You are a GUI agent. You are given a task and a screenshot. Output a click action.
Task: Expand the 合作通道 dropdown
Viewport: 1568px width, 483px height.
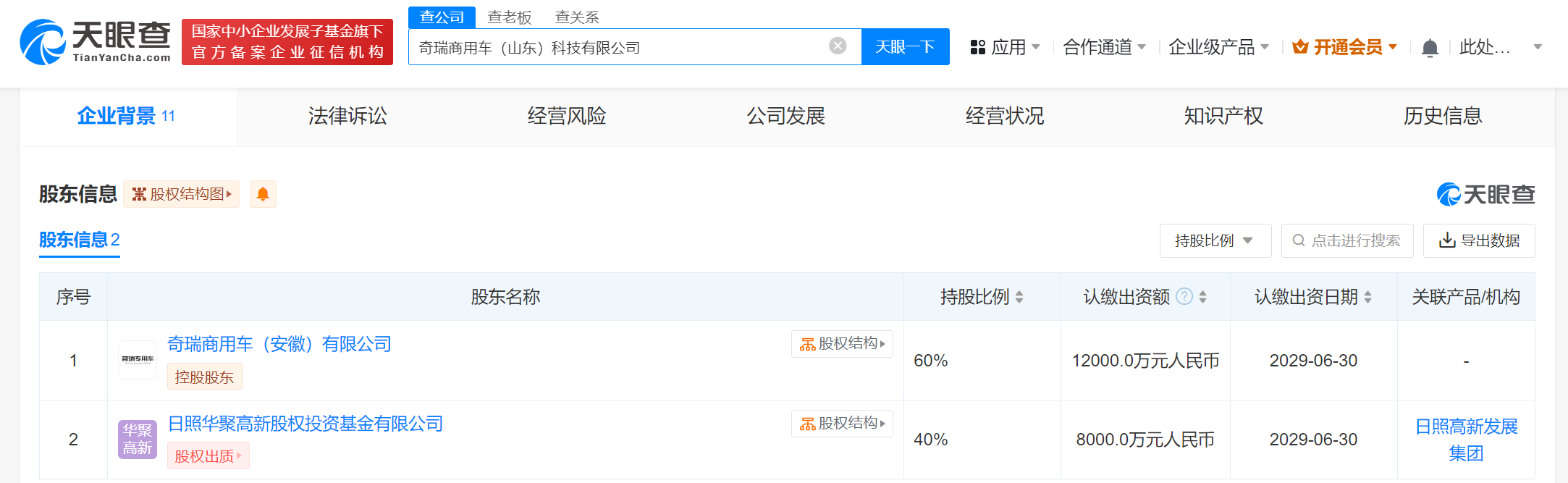[x=1104, y=47]
